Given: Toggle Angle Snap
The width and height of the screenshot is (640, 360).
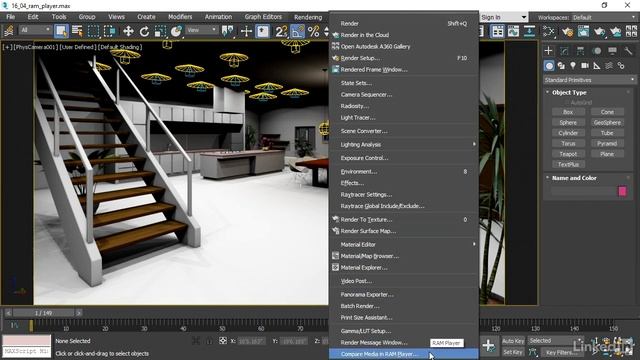Looking at the screenshot, I should click(298, 31).
